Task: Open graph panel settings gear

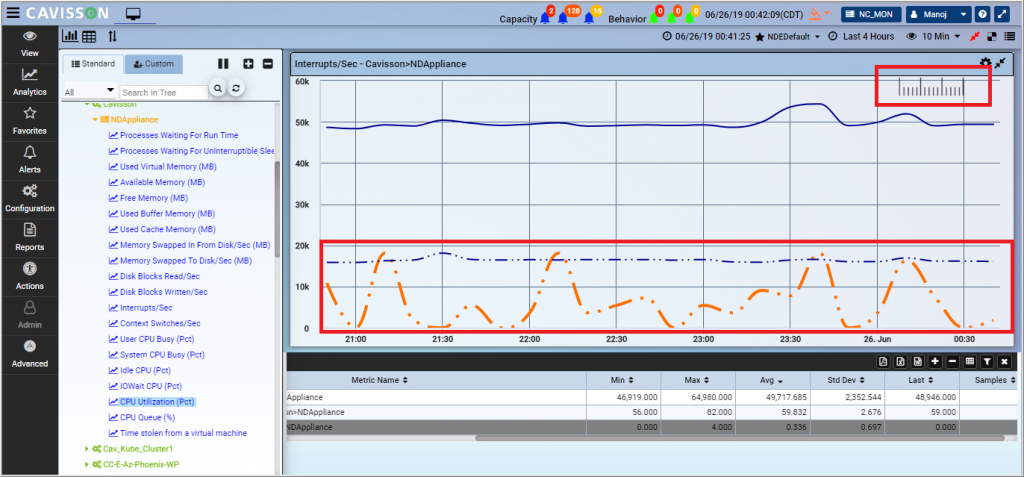Action: point(985,63)
